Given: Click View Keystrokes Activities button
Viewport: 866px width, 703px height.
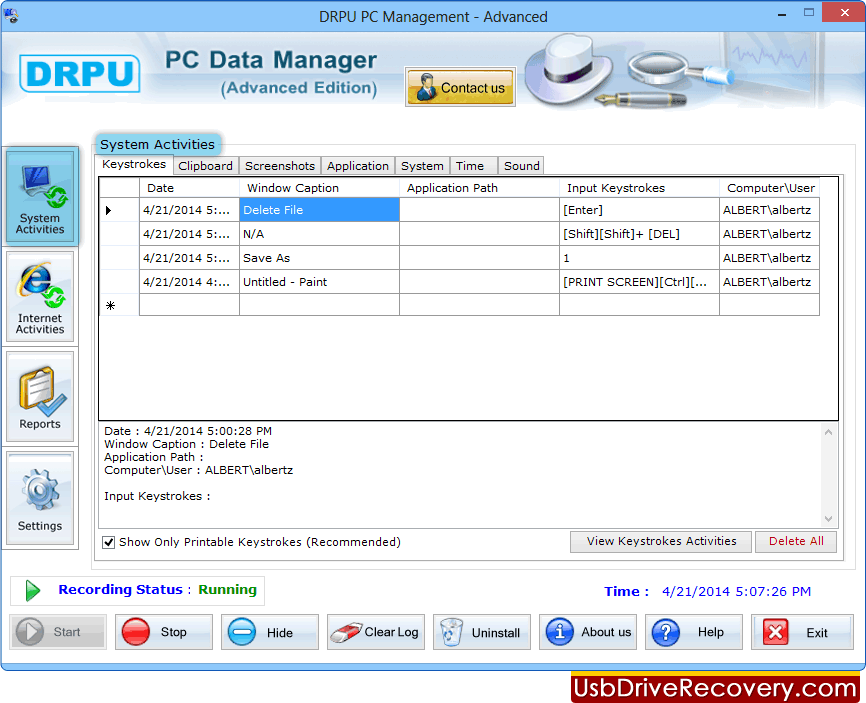Looking at the screenshot, I should point(661,541).
